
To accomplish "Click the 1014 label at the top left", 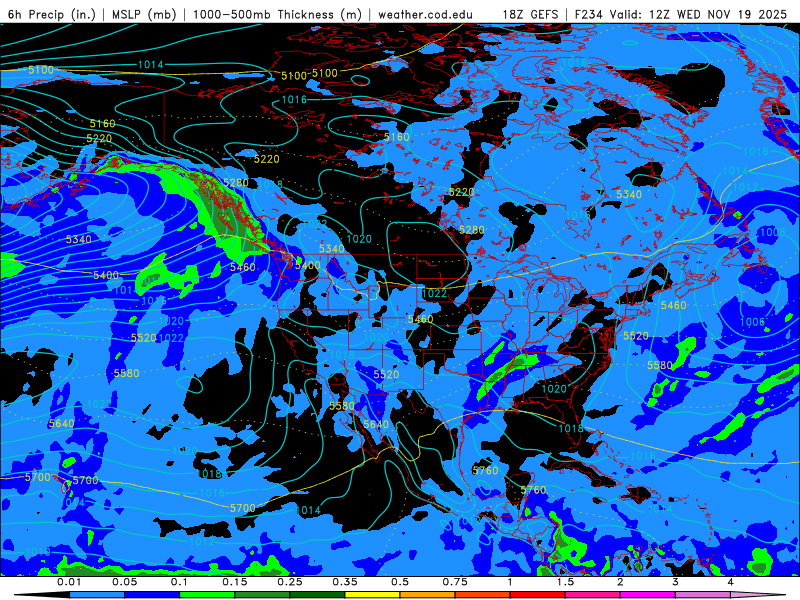I will tap(151, 65).
